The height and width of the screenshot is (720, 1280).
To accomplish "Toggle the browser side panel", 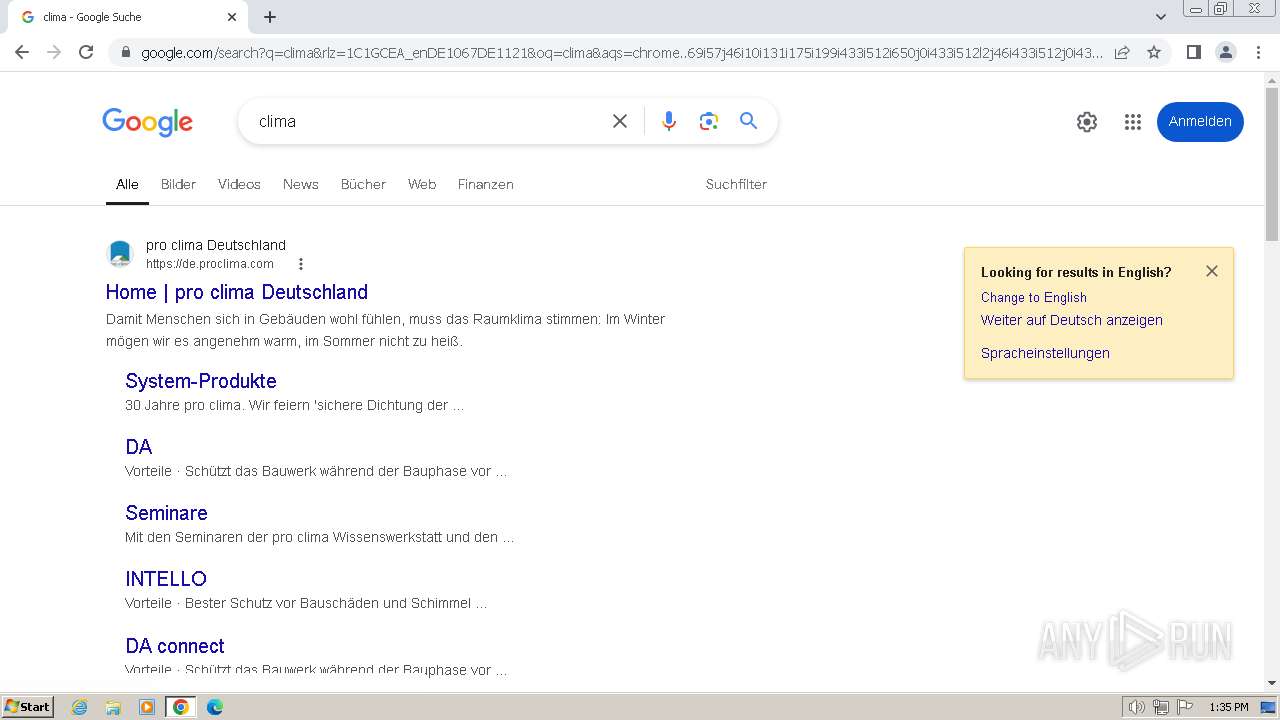I will (1193, 52).
